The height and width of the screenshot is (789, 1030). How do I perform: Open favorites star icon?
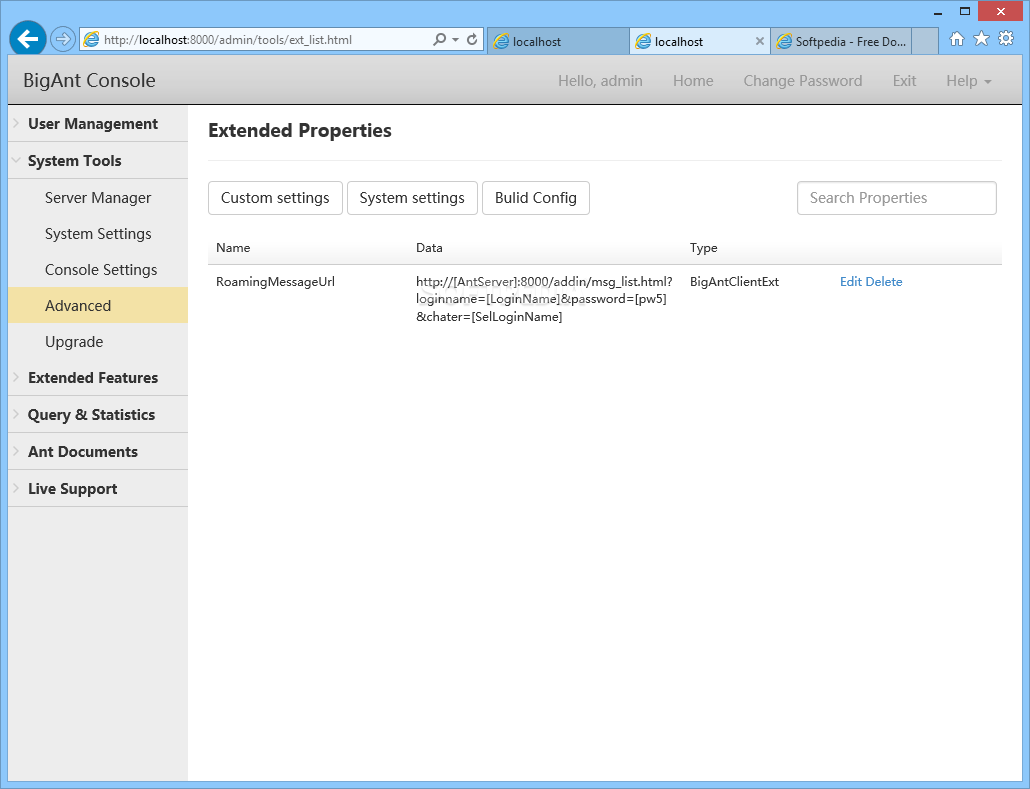[981, 39]
